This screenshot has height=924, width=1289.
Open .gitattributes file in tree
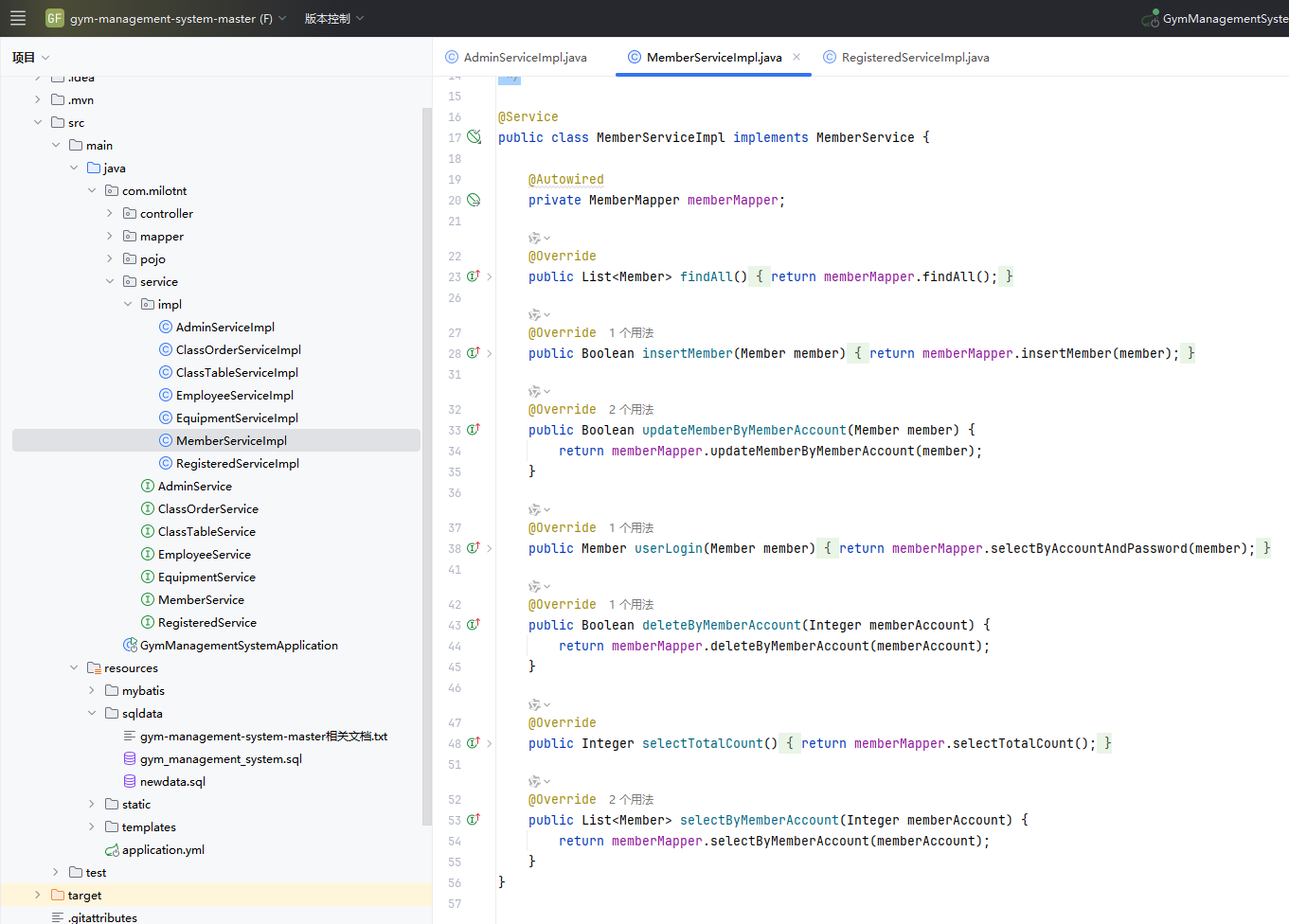pyautogui.click(x=94, y=917)
